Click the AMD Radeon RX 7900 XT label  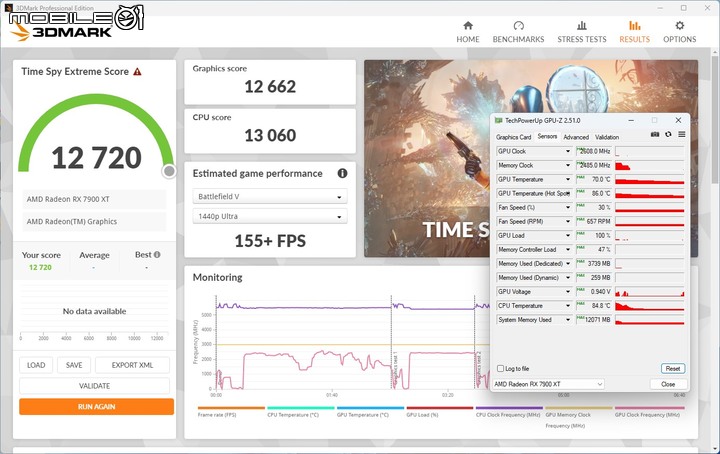click(x=68, y=199)
